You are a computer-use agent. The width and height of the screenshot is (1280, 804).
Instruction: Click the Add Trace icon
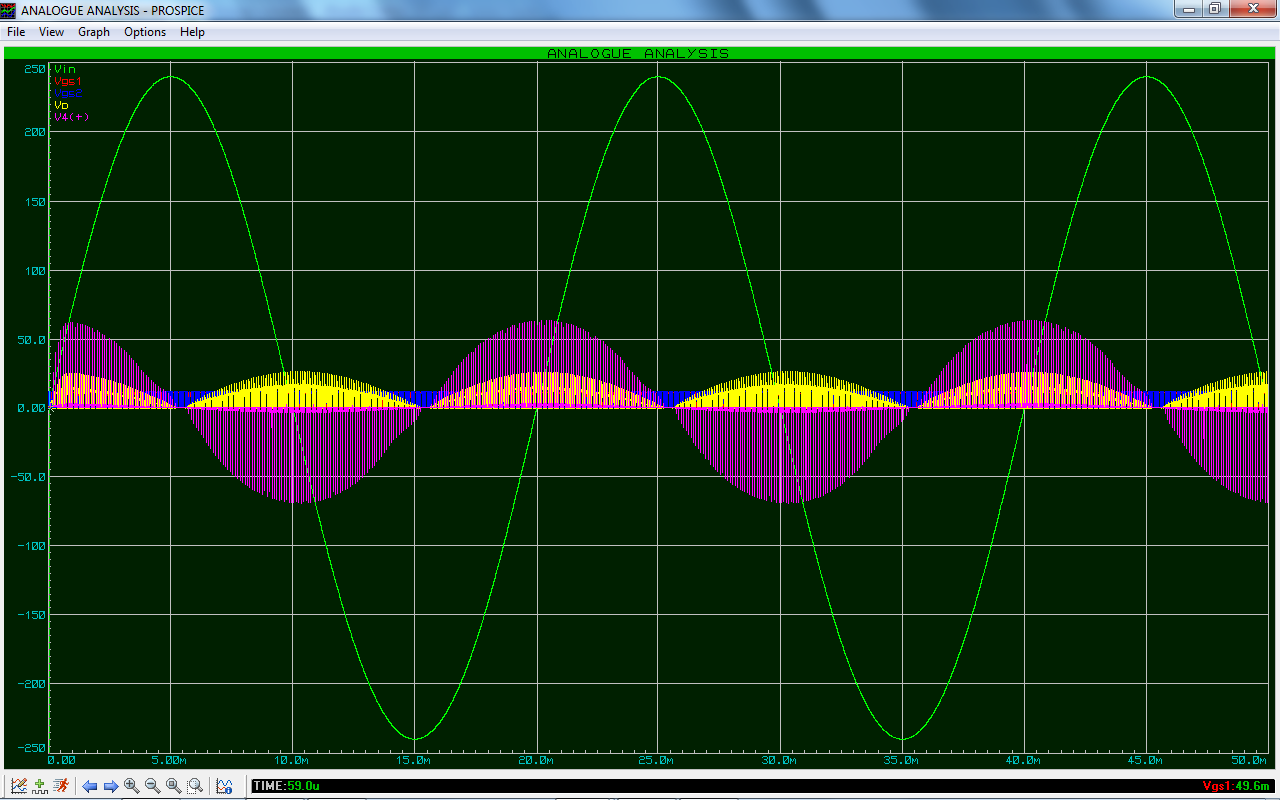click(40, 786)
